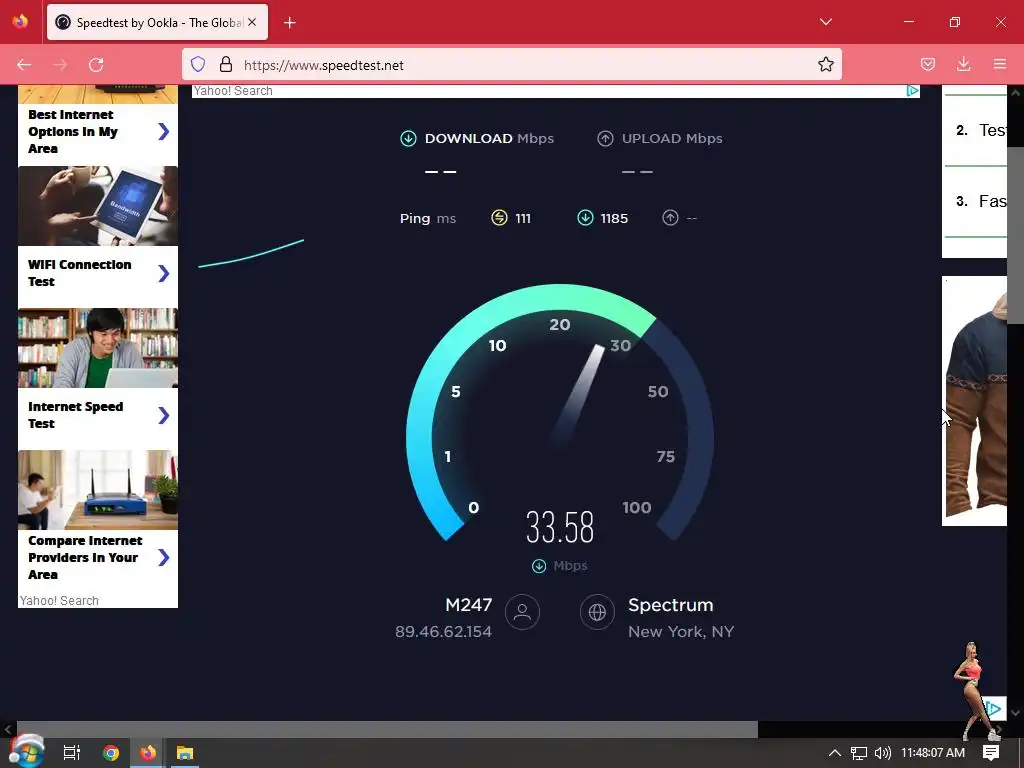
Task: Open the notification action center icon
Action: pos(991,753)
